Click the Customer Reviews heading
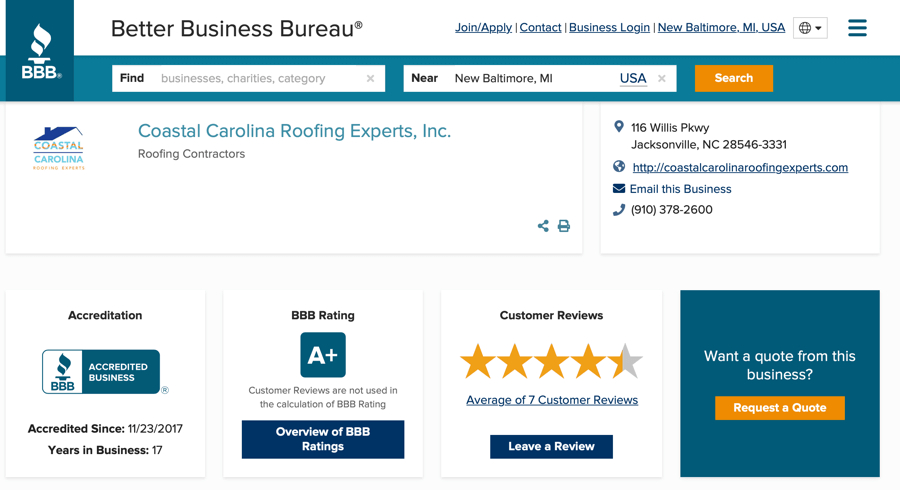 click(551, 315)
